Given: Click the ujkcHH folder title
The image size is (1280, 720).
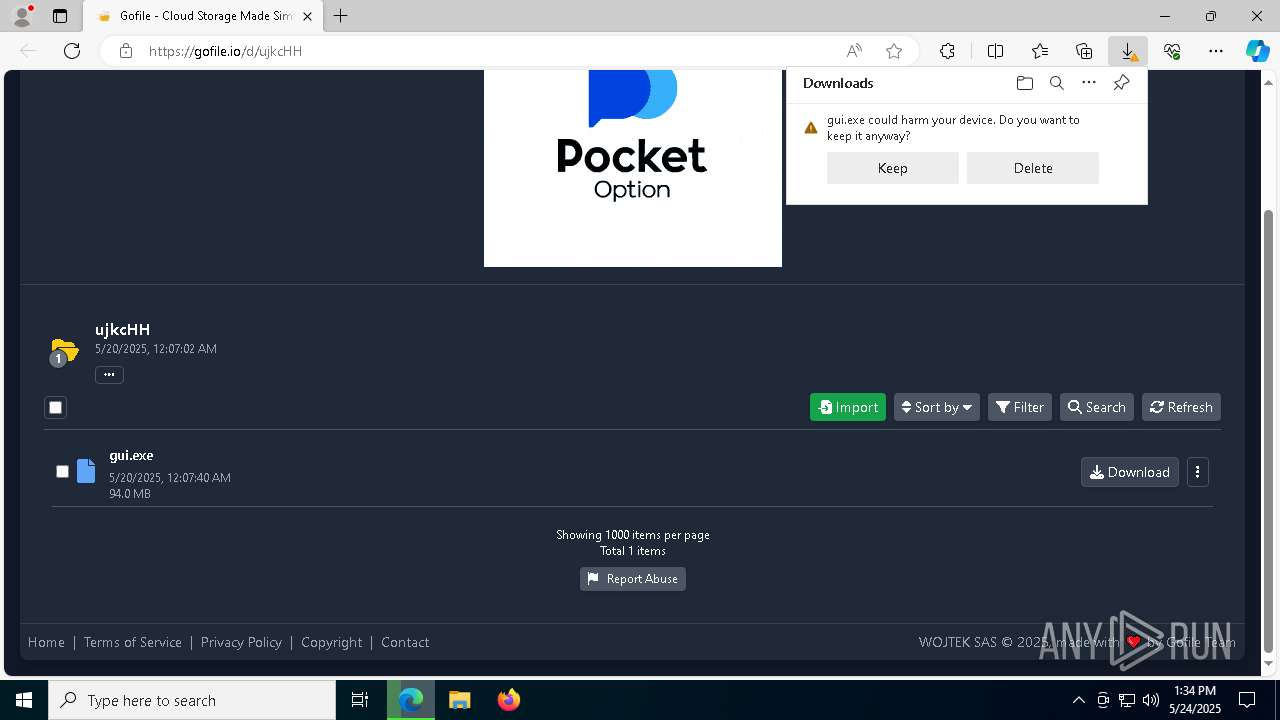Looking at the screenshot, I should tap(122, 329).
